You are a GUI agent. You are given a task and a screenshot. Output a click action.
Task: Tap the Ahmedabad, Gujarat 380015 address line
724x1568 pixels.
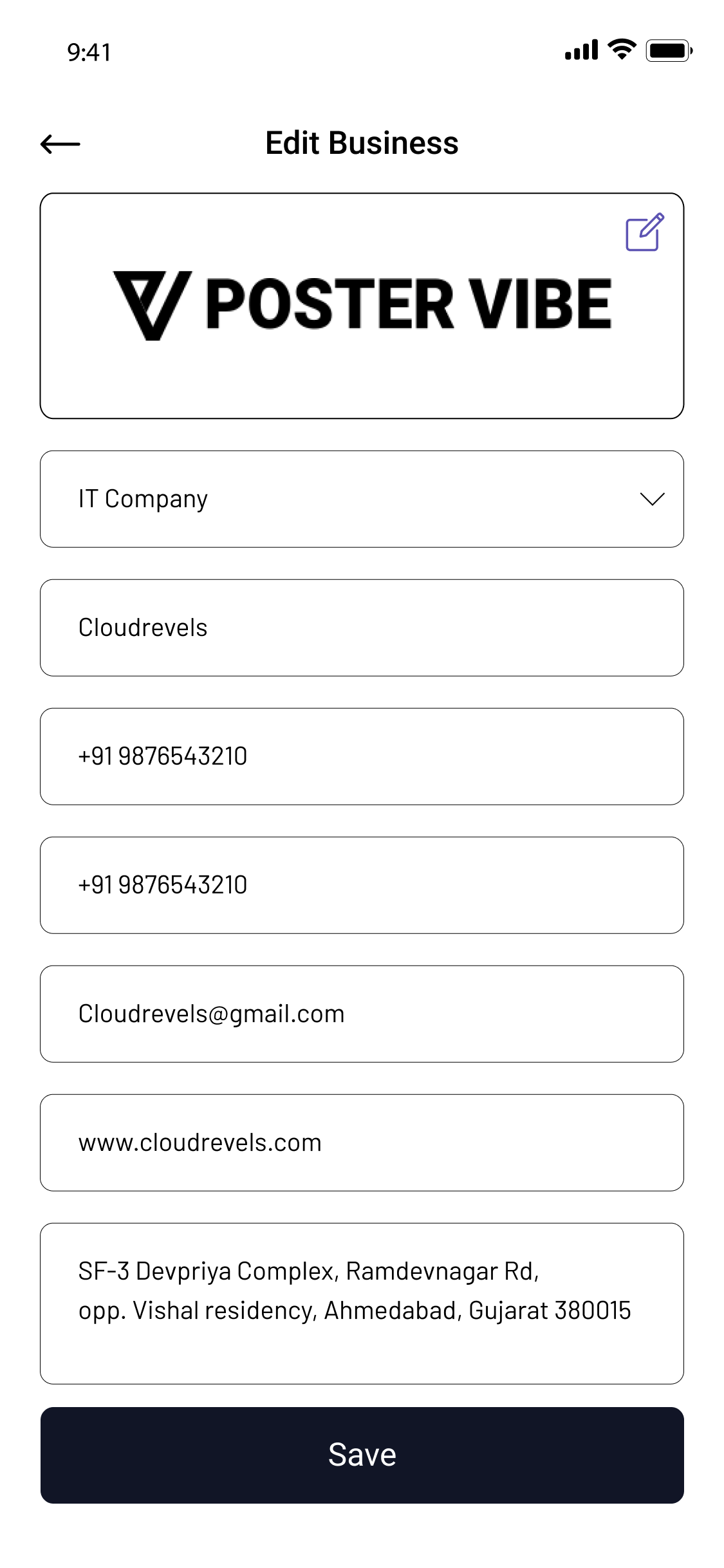pos(477,1311)
